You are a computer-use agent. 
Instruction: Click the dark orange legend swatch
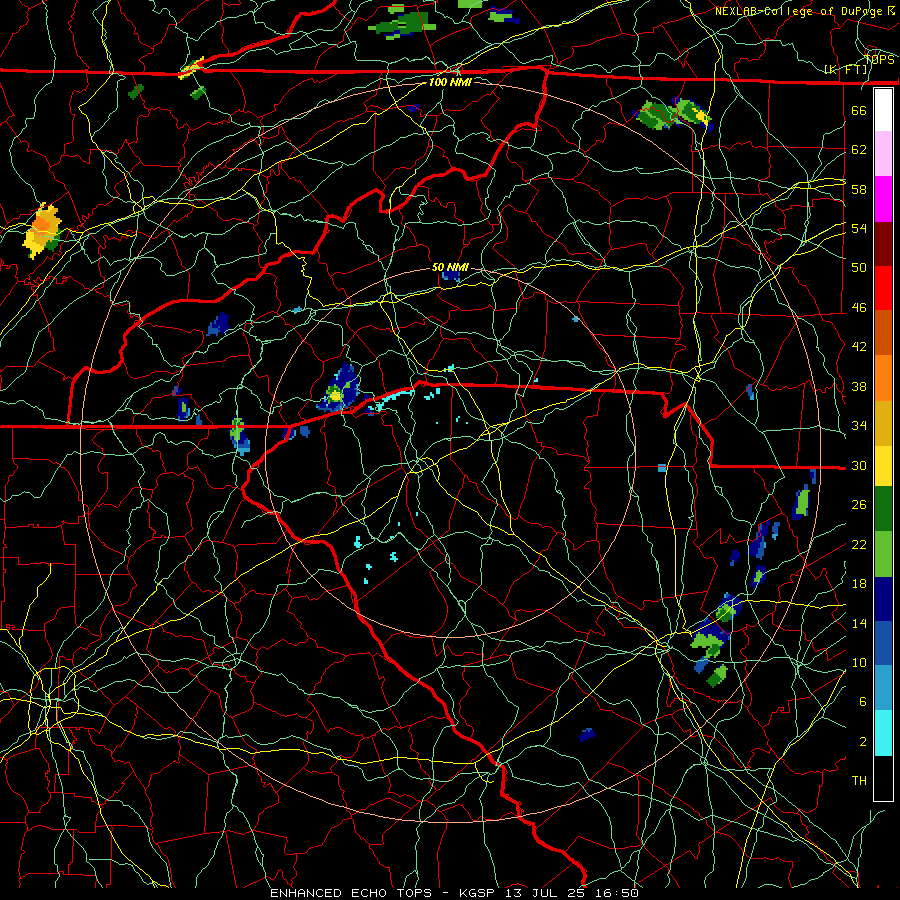[x=883, y=333]
